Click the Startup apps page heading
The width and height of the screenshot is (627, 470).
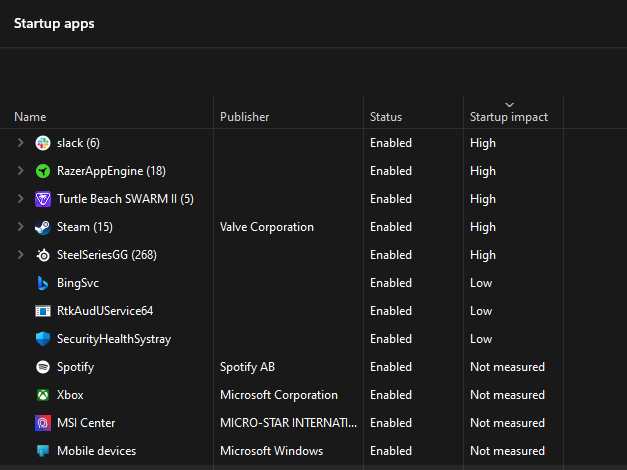tap(54, 24)
